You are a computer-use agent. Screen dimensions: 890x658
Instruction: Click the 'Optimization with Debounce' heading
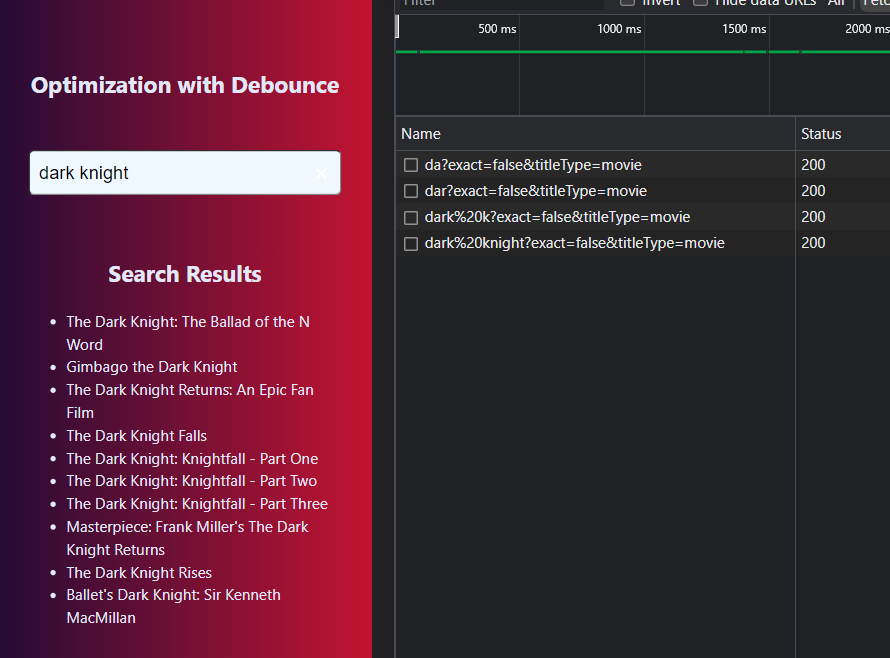pos(185,86)
